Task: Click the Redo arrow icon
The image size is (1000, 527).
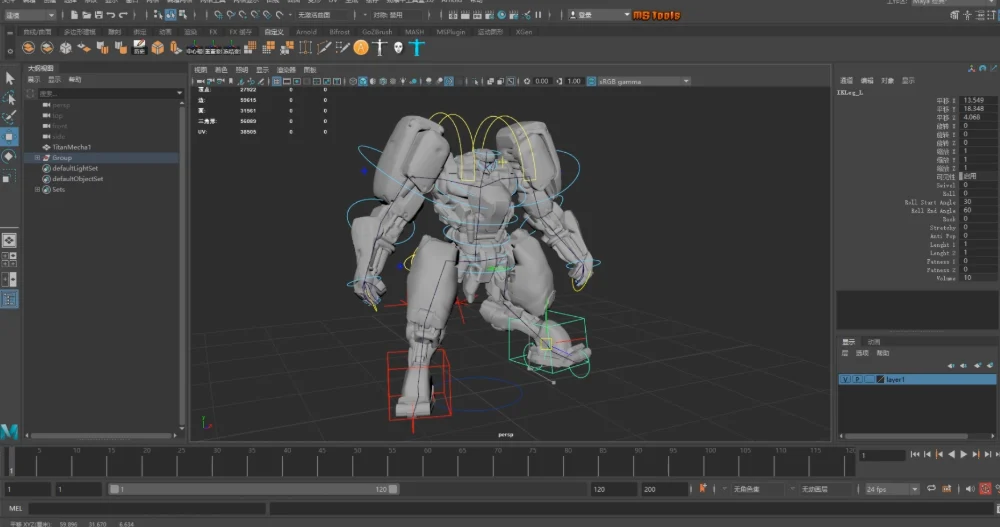Action: coord(123,15)
